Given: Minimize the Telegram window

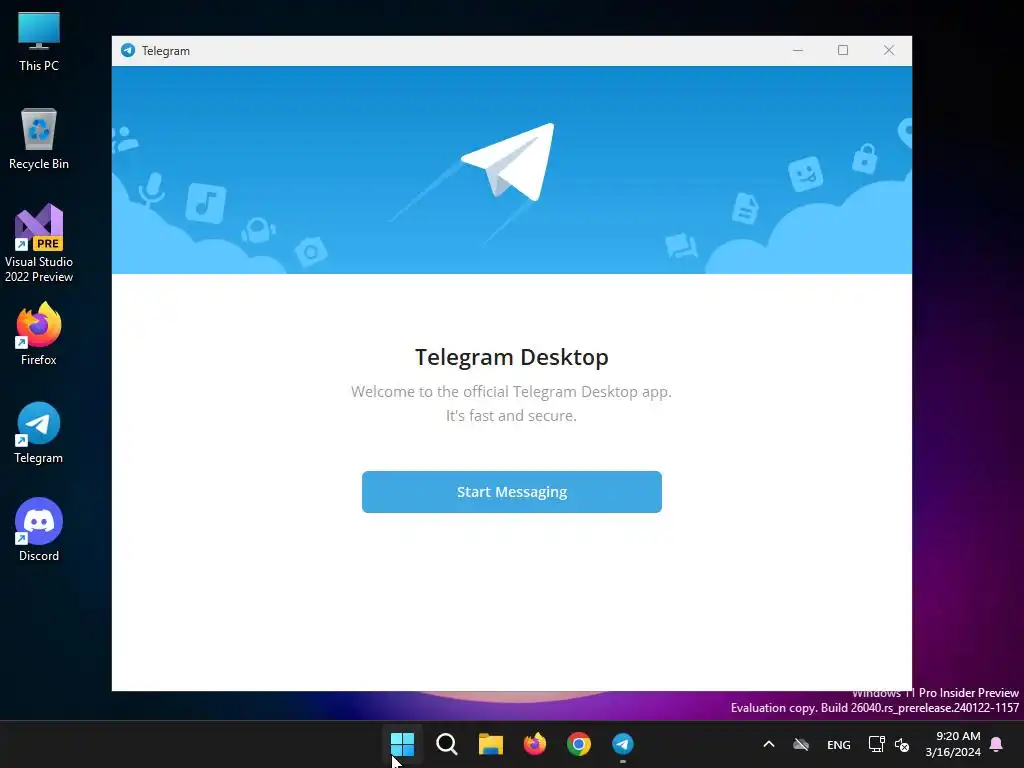Looking at the screenshot, I should 797,50.
